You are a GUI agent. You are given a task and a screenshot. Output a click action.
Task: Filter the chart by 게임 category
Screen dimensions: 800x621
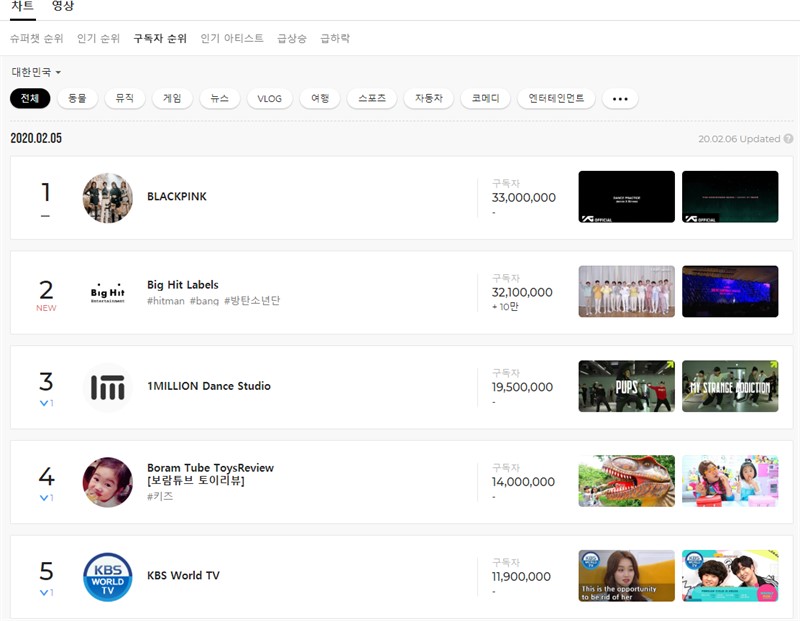point(172,99)
